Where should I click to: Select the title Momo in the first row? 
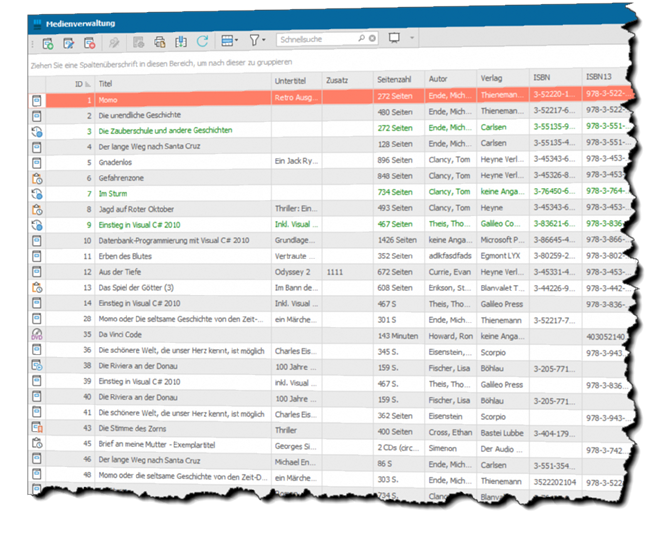coord(108,100)
